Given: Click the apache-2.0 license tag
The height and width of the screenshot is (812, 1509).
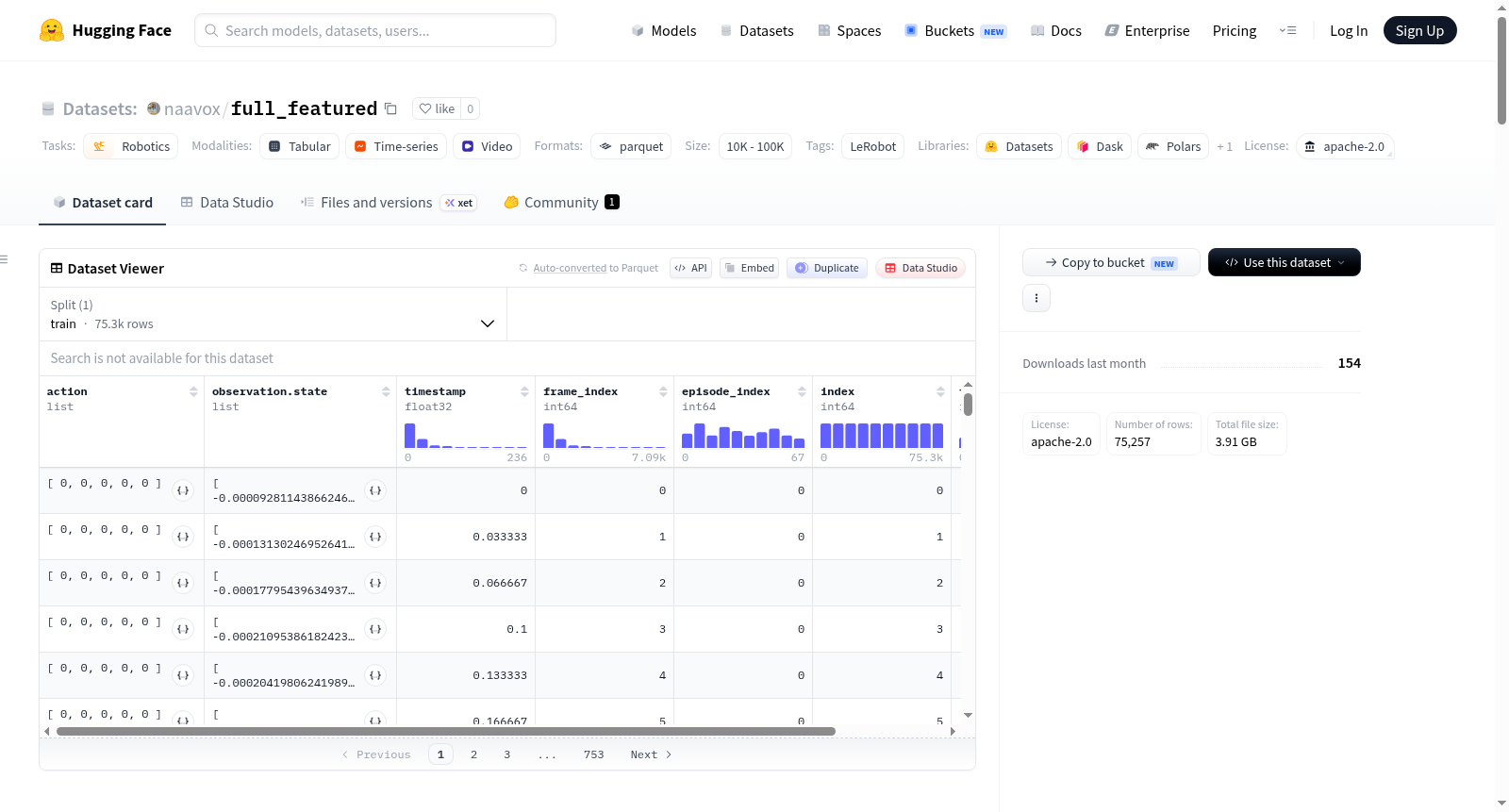Looking at the screenshot, I should pyautogui.click(x=1345, y=146).
